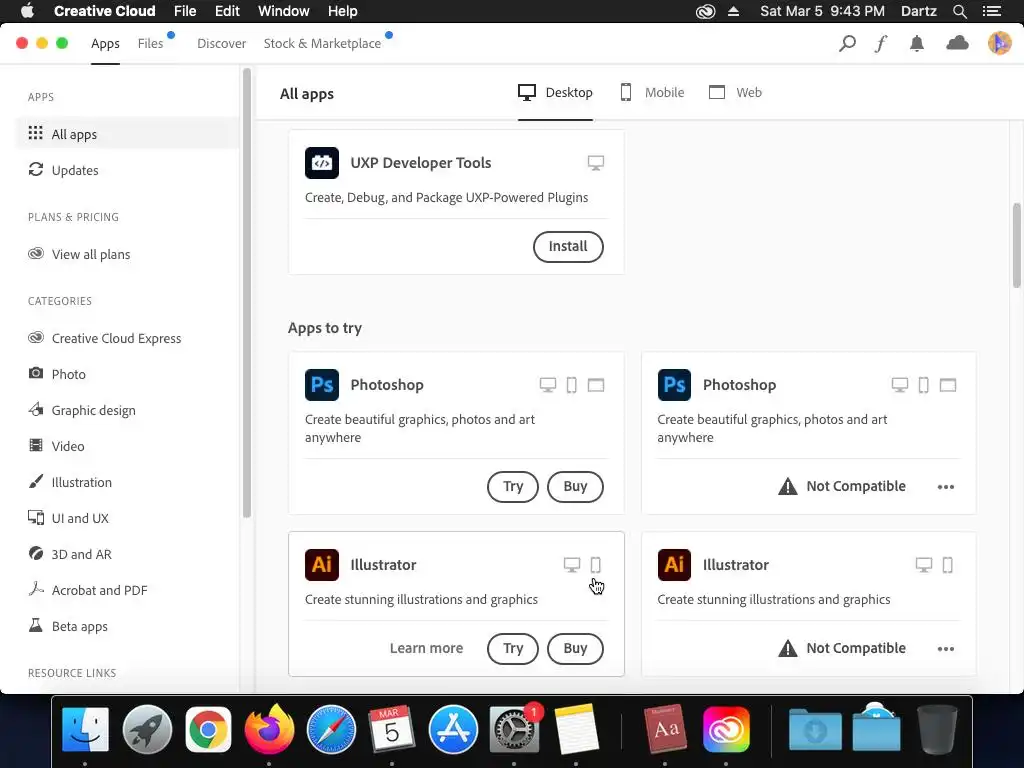Open the Help menu
This screenshot has width=1024, height=768.
(x=342, y=11)
